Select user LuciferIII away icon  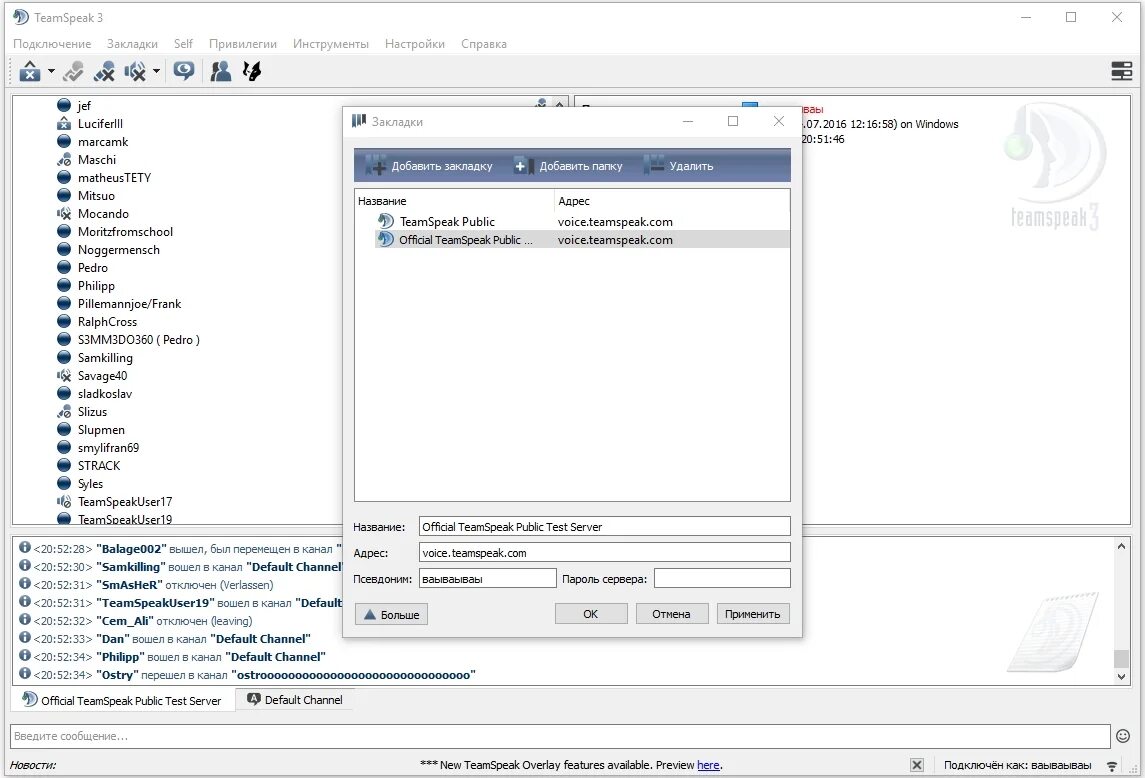click(x=64, y=123)
